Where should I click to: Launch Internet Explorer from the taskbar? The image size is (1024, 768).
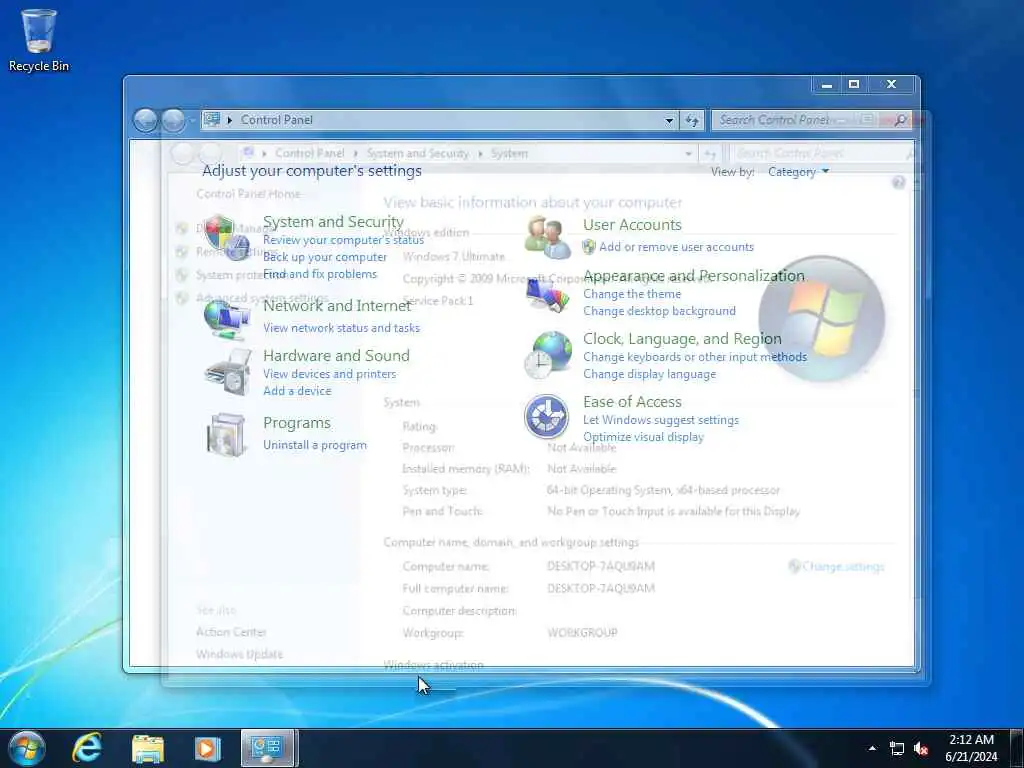(87, 748)
